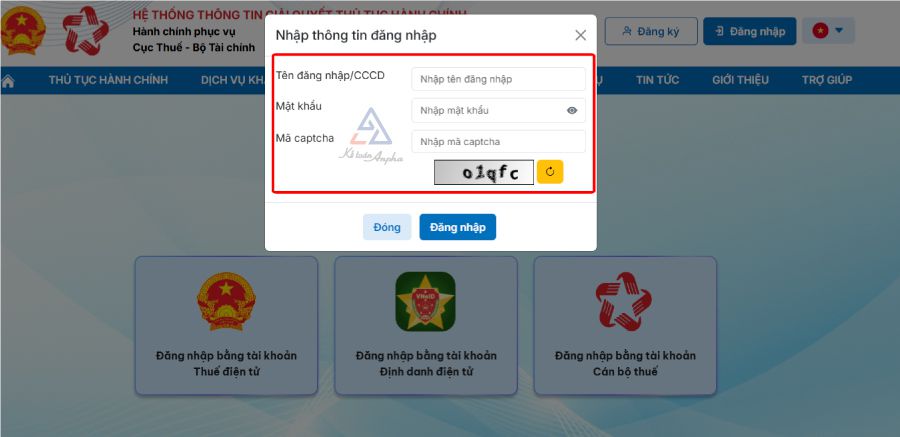Click the Đóng button in dialog

[387, 227]
